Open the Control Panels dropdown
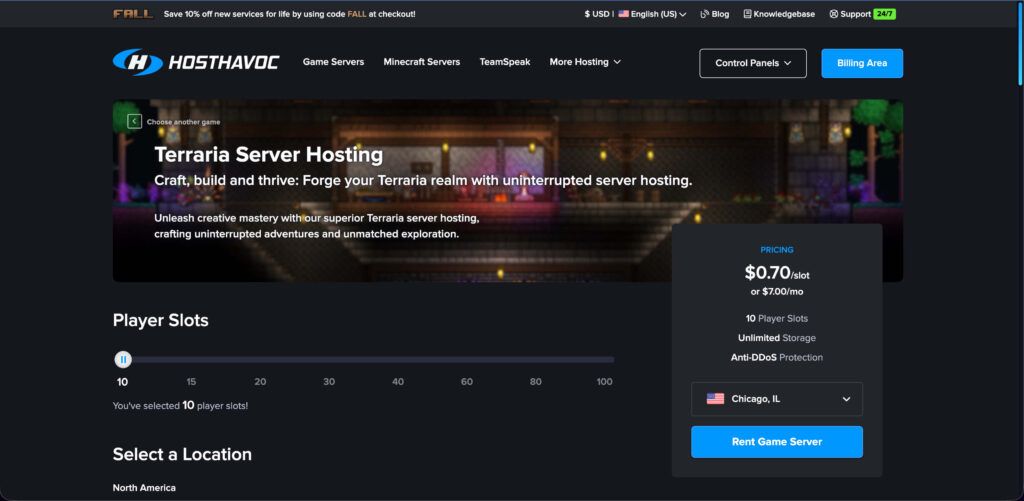This screenshot has width=1024, height=501. click(752, 63)
